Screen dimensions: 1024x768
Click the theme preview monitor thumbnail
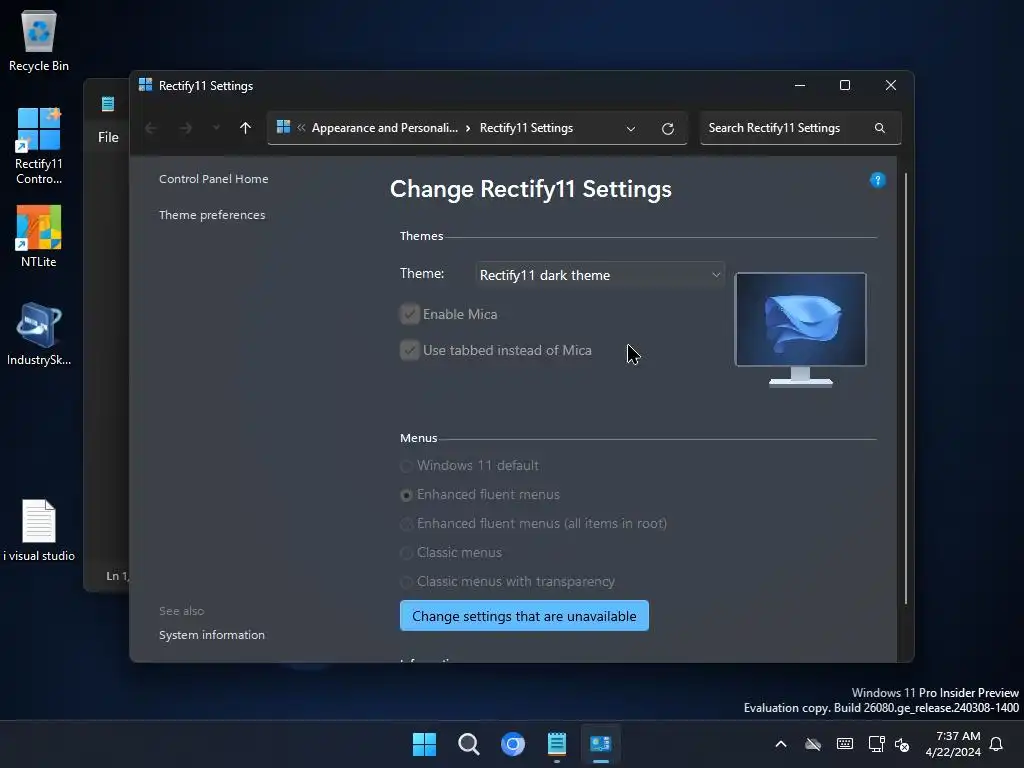coord(801,329)
